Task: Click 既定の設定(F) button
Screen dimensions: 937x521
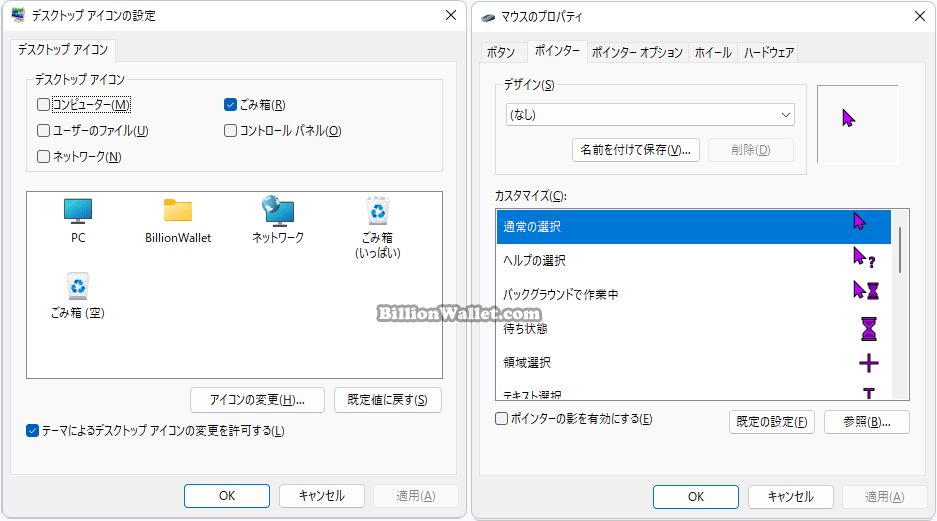Action: coord(771,422)
